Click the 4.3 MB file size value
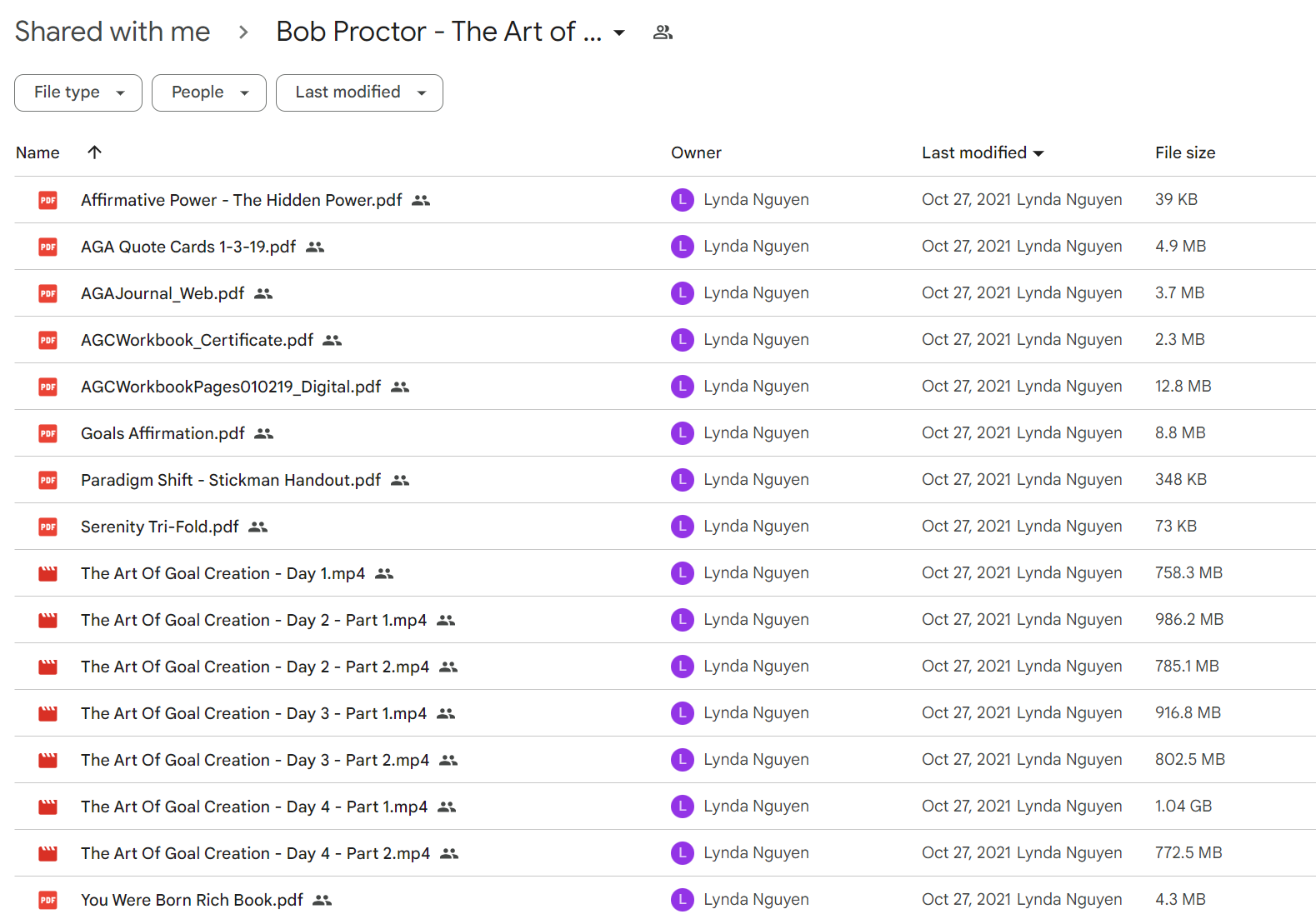Image resolution: width=1316 pixels, height=919 pixels. click(1180, 899)
